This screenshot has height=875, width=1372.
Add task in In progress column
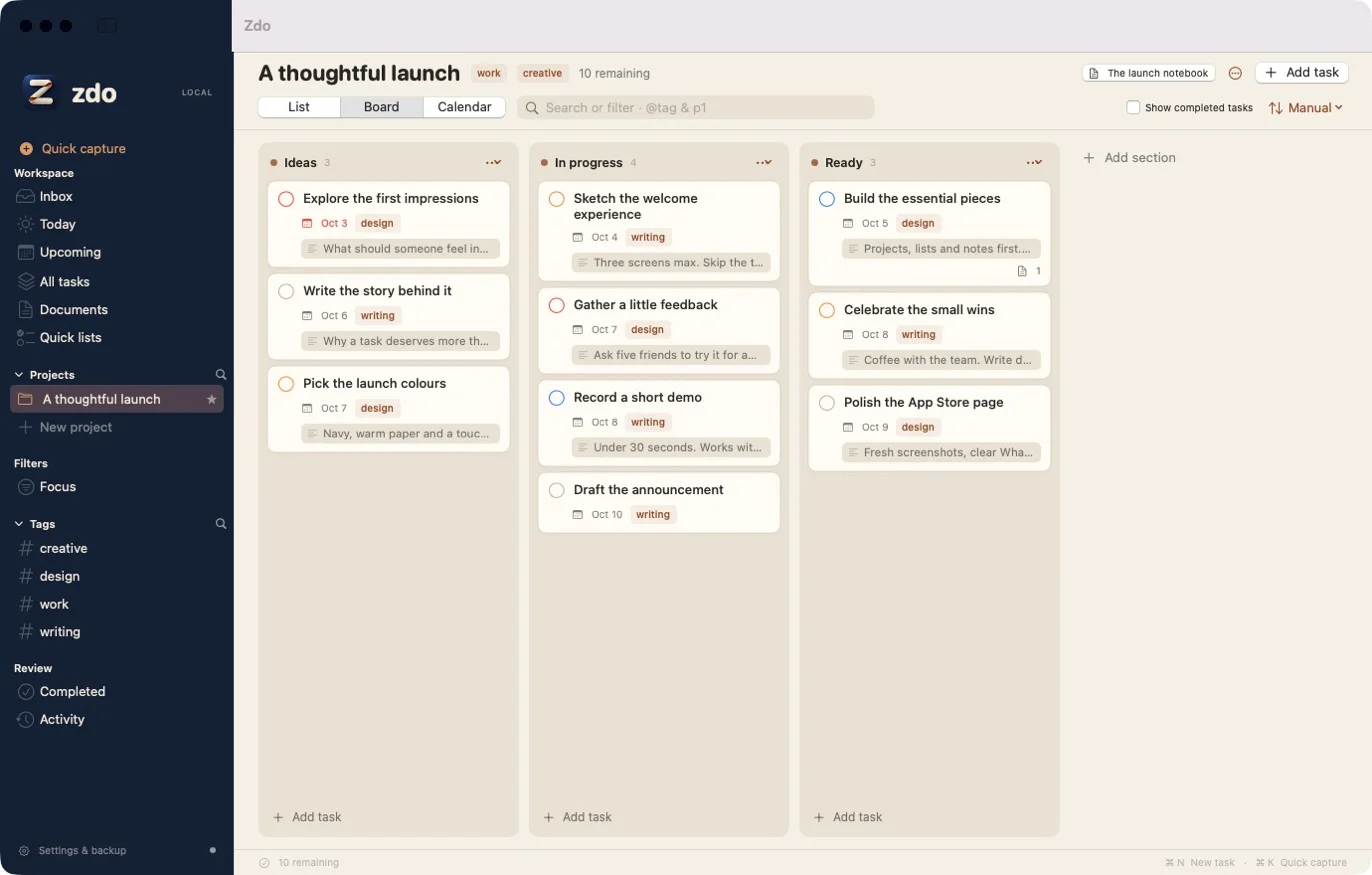click(577, 817)
